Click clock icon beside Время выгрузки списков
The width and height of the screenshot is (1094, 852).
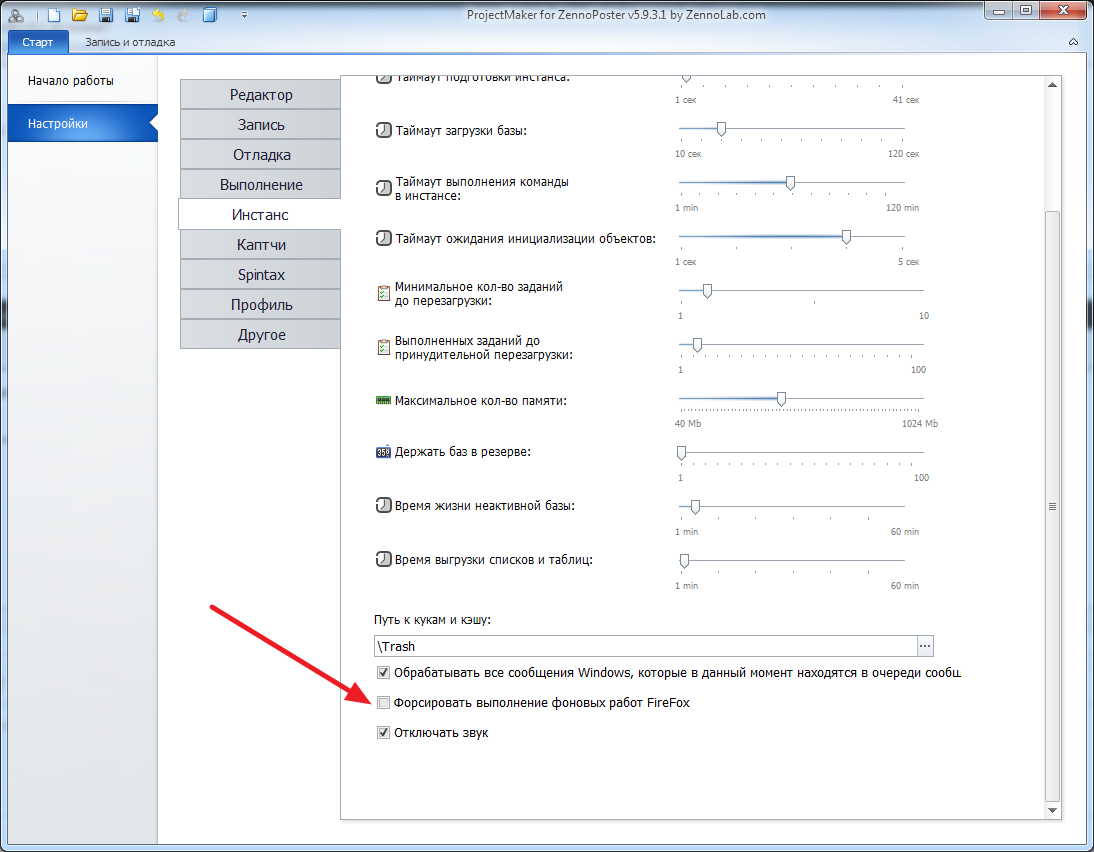[384, 559]
